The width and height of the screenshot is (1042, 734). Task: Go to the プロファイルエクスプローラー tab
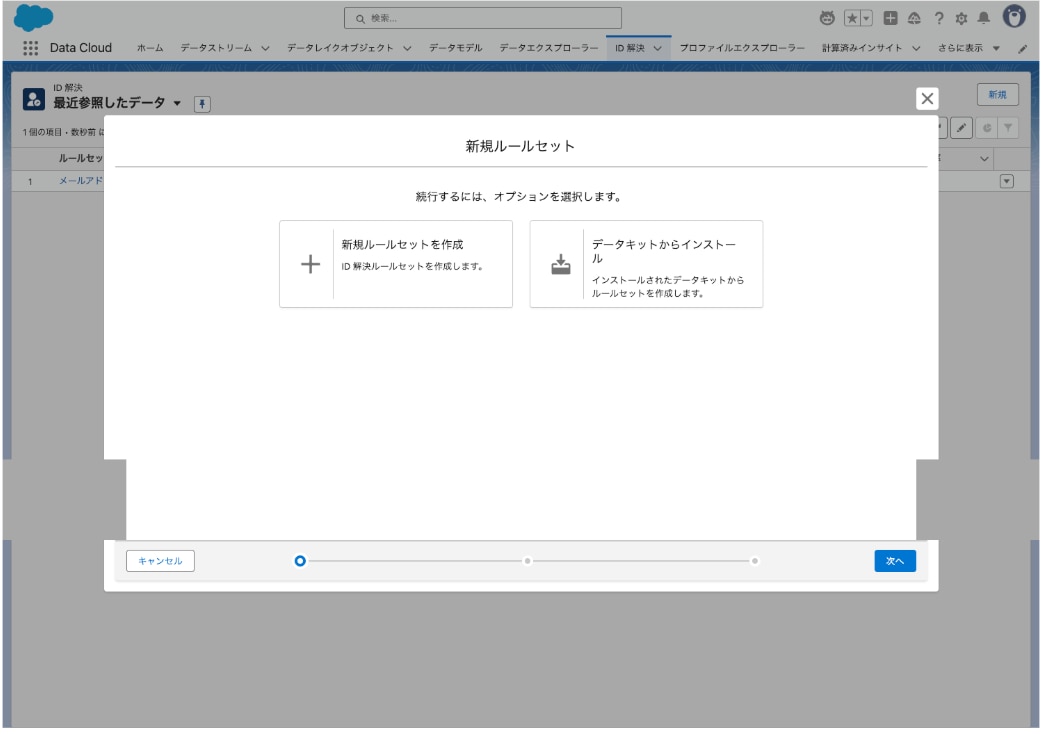coord(742,48)
